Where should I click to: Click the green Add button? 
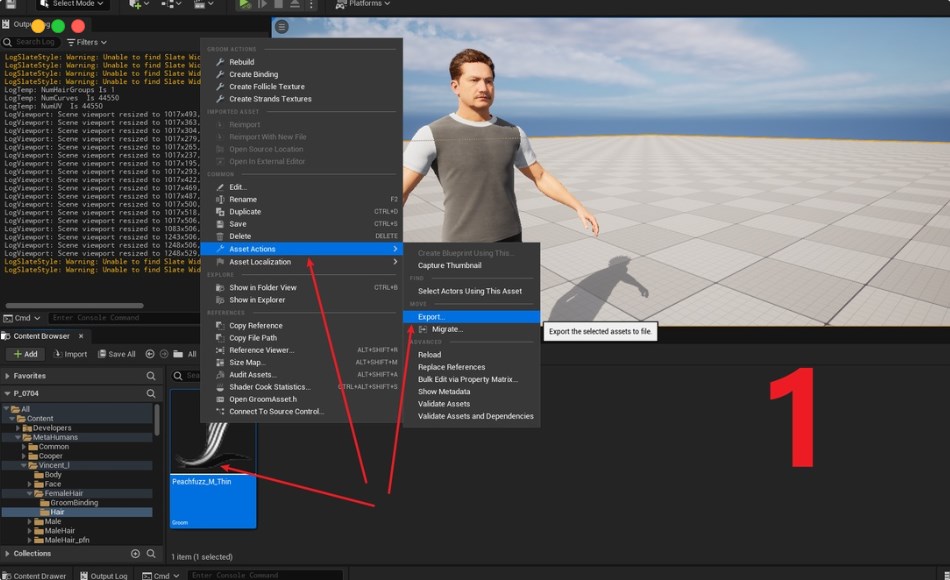pyautogui.click(x=25, y=354)
